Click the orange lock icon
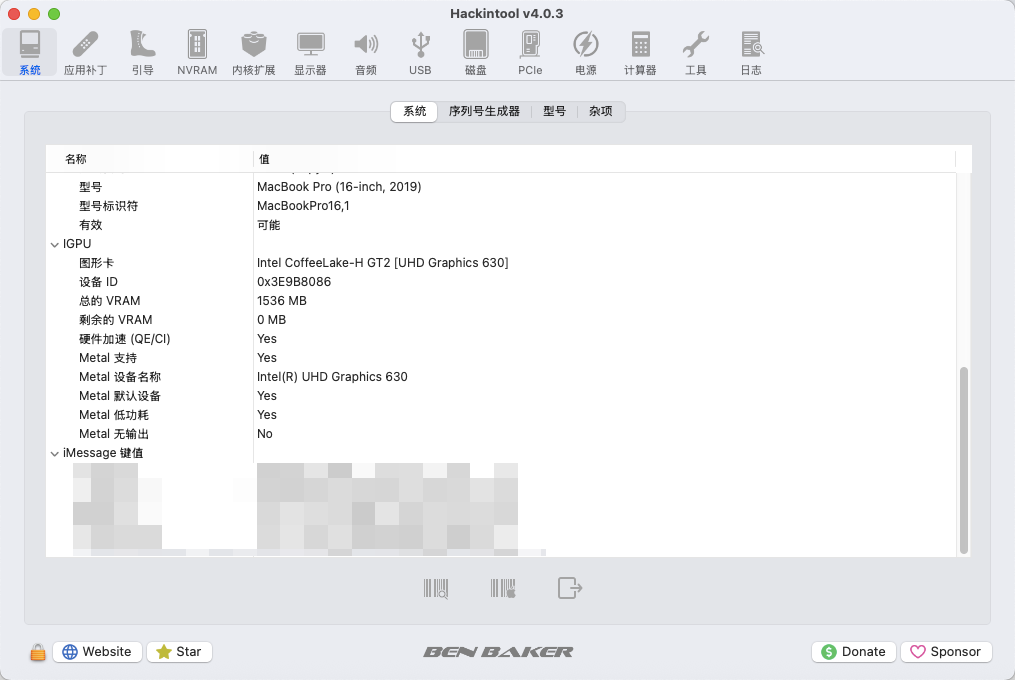Image resolution: width=1015 pixels, height=680 pixels. click(38, 652)
